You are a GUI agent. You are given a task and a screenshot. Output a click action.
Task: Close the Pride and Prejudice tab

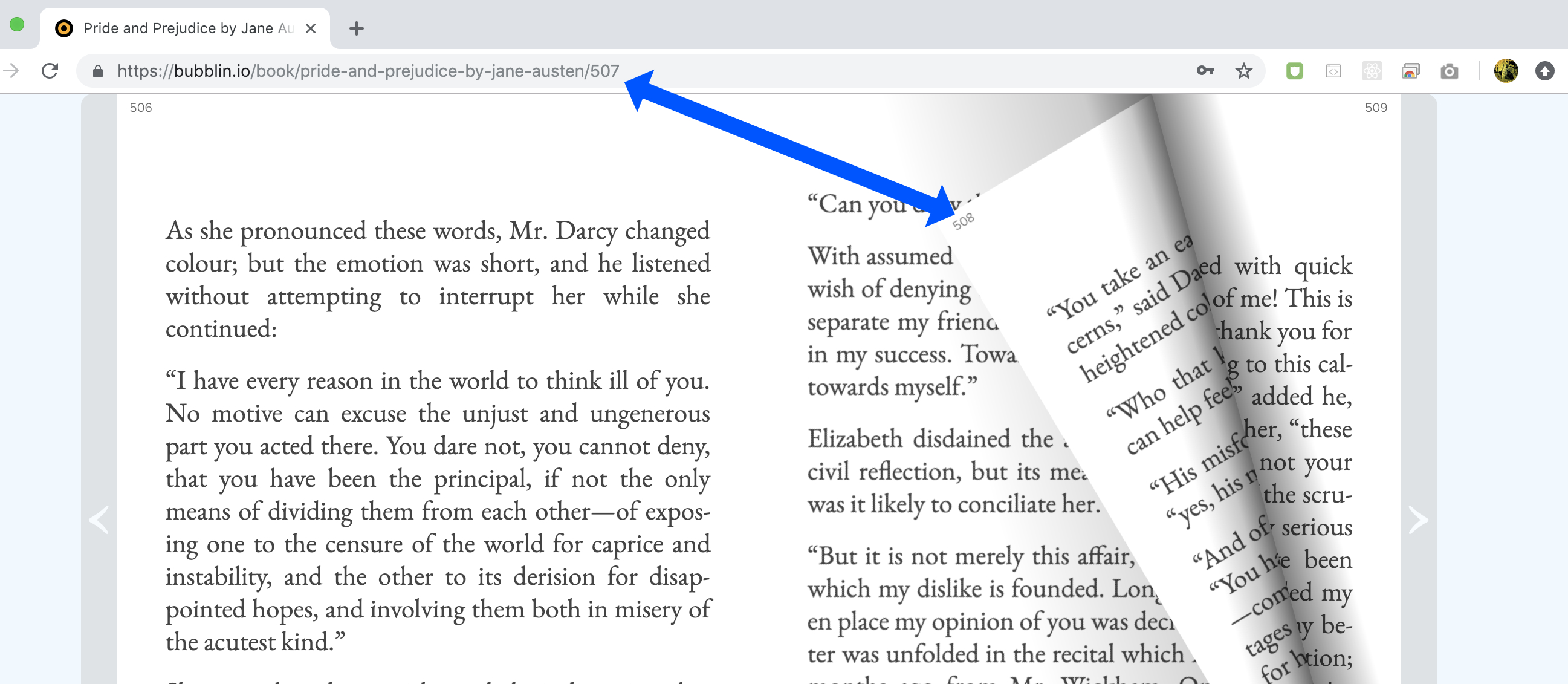point(311,28)
